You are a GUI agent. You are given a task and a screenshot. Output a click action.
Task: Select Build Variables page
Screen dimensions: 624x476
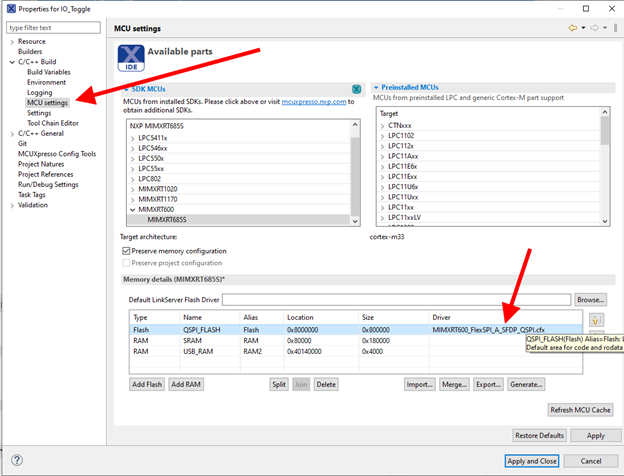(49, 72)
